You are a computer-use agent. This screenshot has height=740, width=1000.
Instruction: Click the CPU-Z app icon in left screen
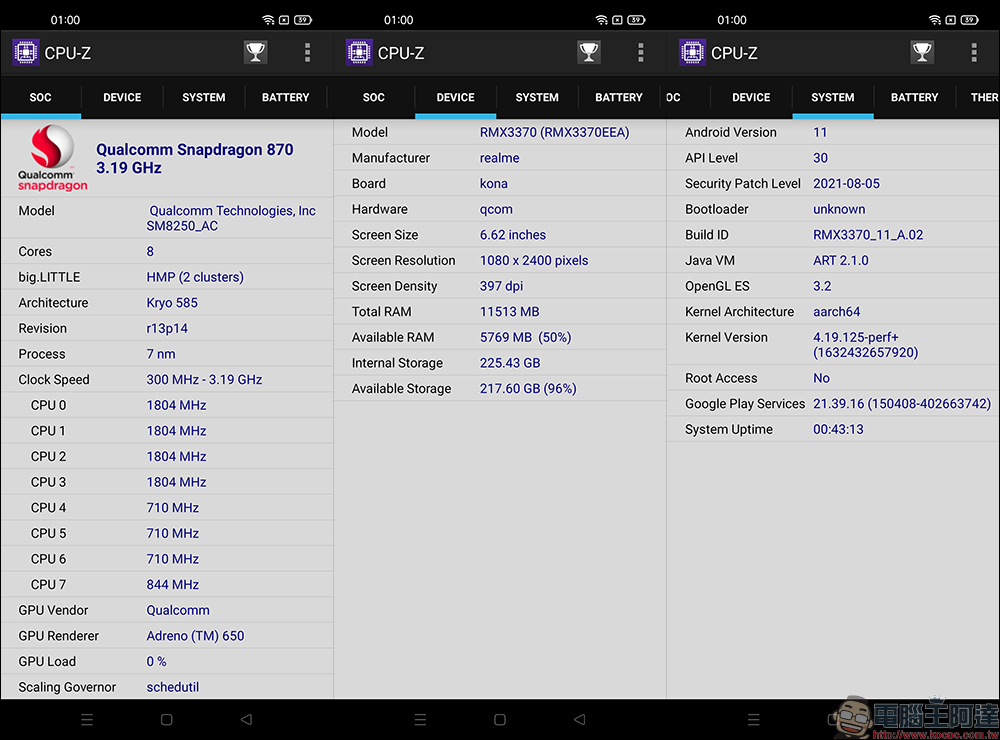(26, 52)
